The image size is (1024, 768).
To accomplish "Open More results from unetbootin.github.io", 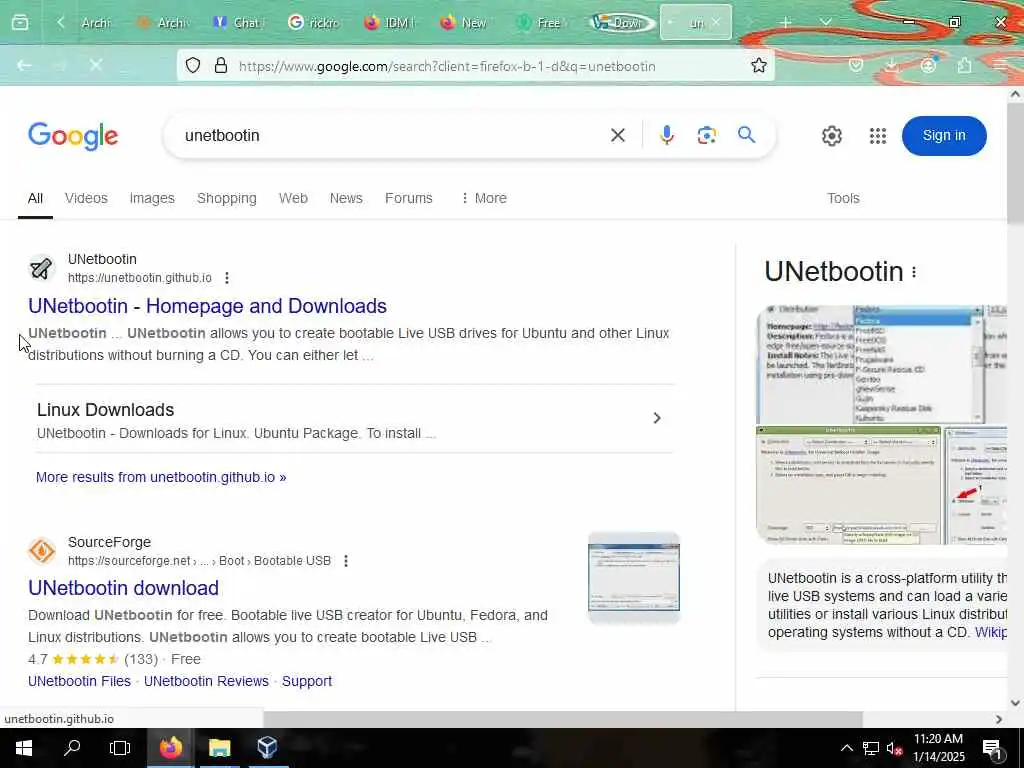I will 161,477.
